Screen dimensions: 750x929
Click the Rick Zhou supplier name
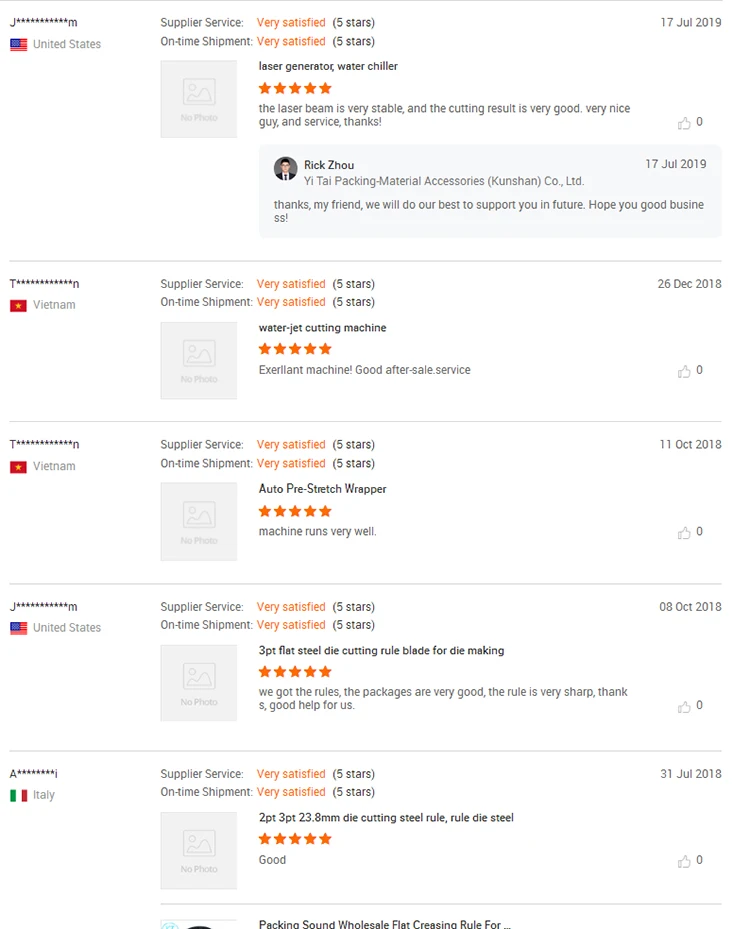(x=329, y=165)
